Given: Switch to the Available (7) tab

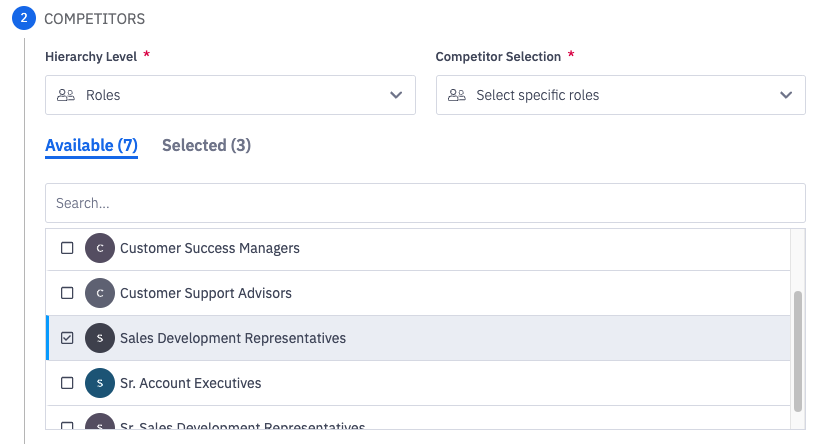Looking at the screenshot, I should click(x=91, y=146).
